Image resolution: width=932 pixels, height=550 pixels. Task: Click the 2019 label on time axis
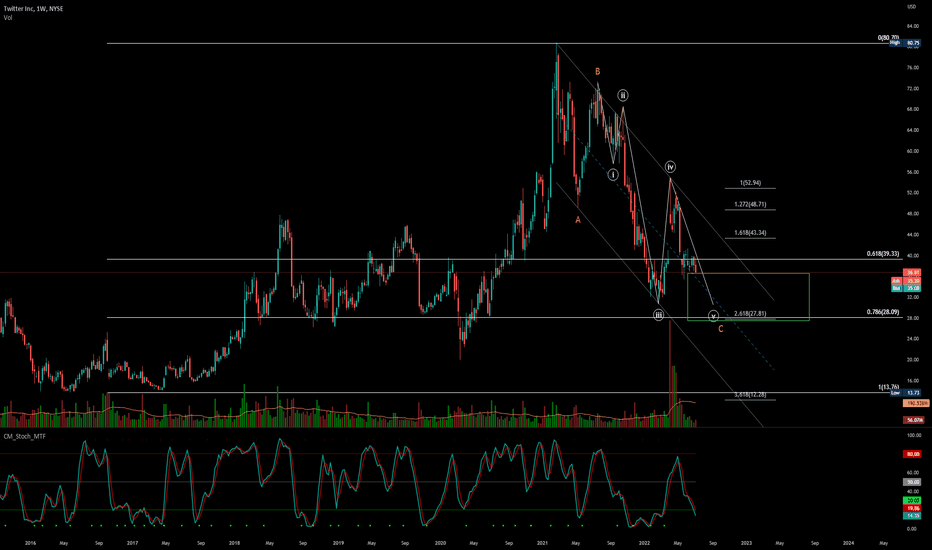[338, 543]
